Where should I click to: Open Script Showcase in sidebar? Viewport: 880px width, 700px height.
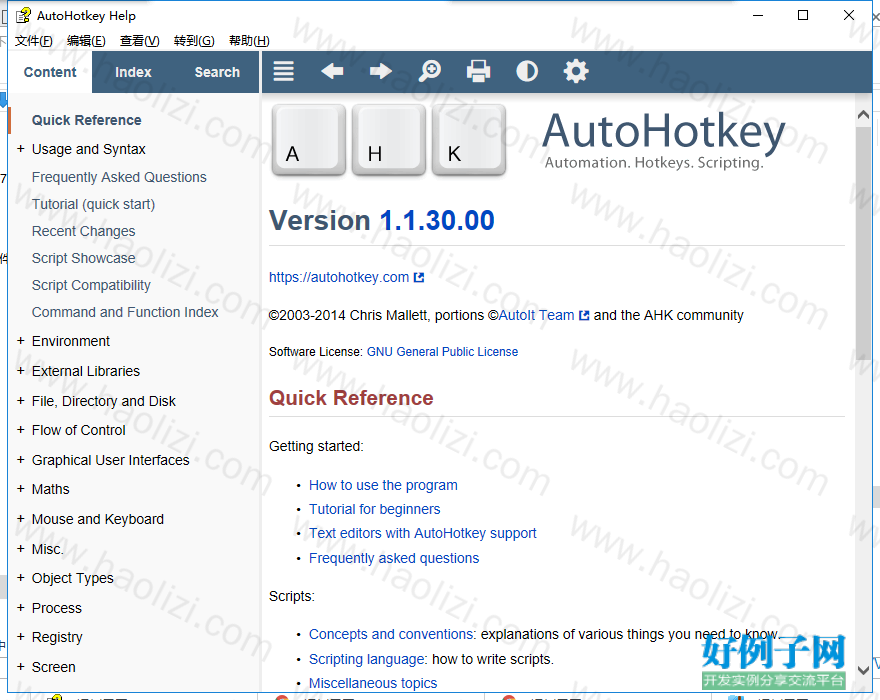pyautogui.click(x=84, y=258)
